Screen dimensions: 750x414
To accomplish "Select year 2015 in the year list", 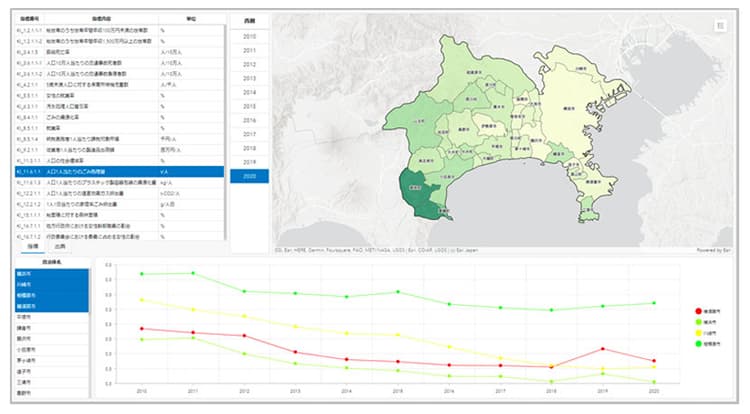I will click(249, 106).
